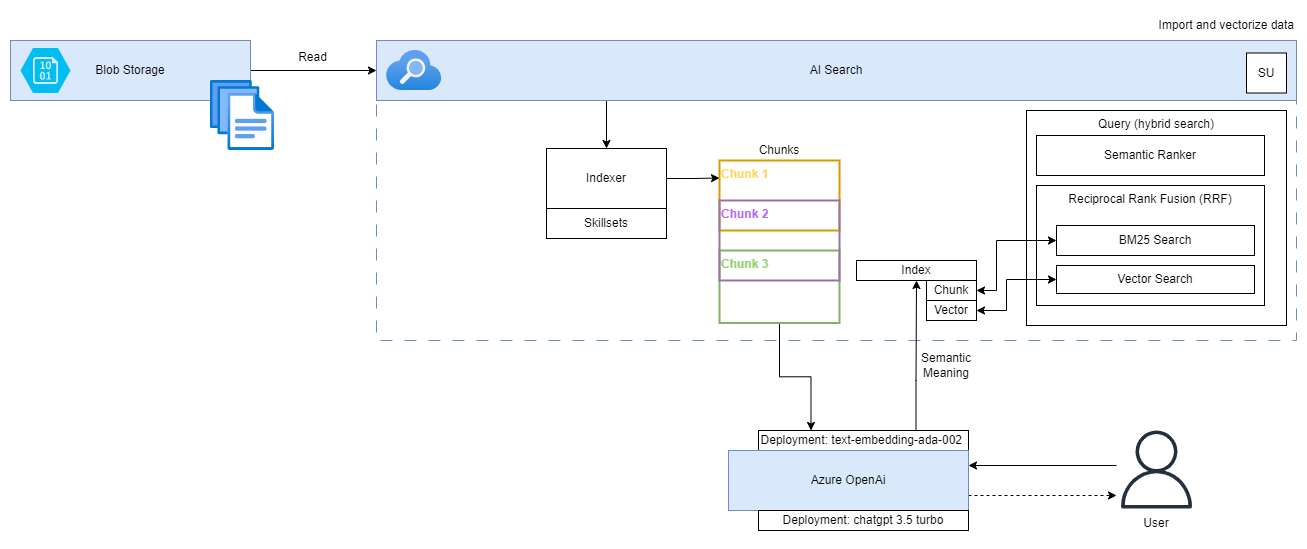Select the Blob Storage box
Screen dimensions: 1307x549
[130, 70]
